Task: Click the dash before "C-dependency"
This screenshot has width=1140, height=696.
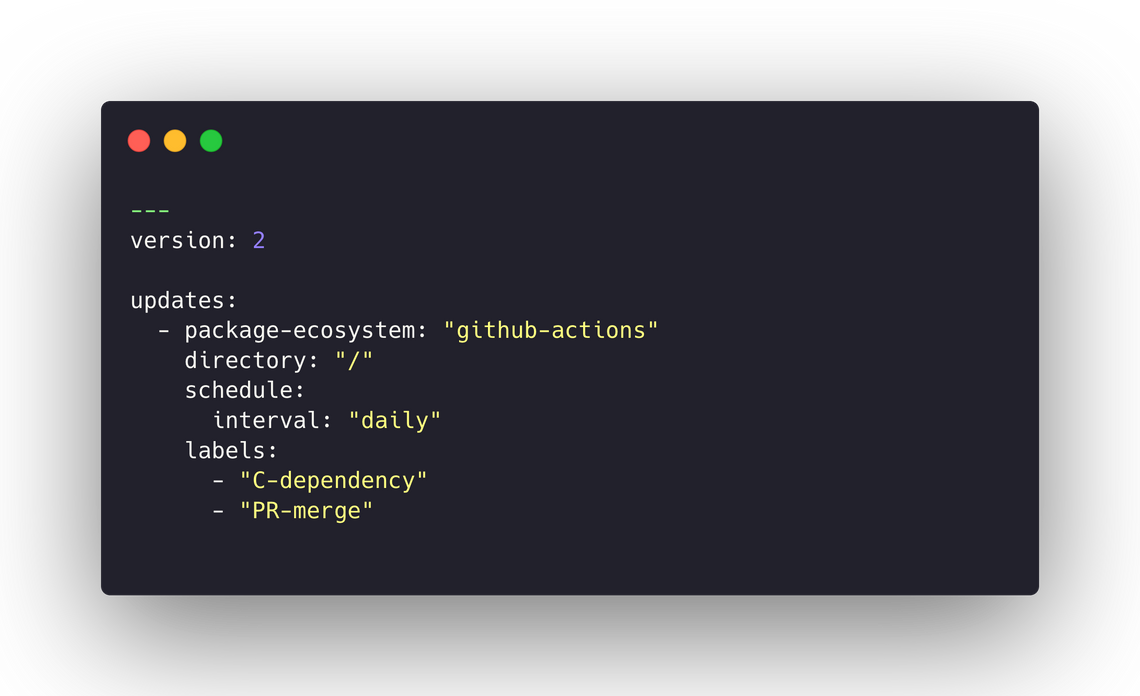Action: coord(218,481)
